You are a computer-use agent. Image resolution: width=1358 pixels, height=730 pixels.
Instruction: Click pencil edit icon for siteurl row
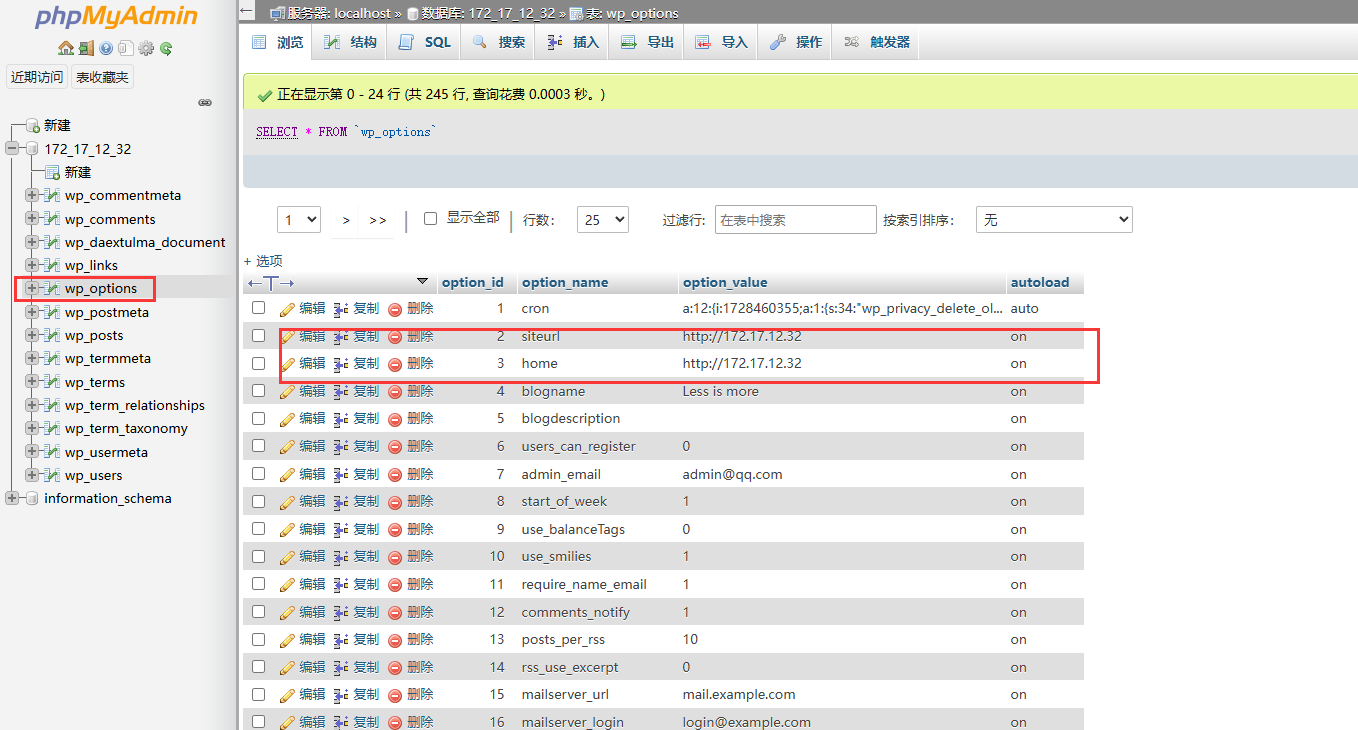pyautogui.click(x=288, y=337)
